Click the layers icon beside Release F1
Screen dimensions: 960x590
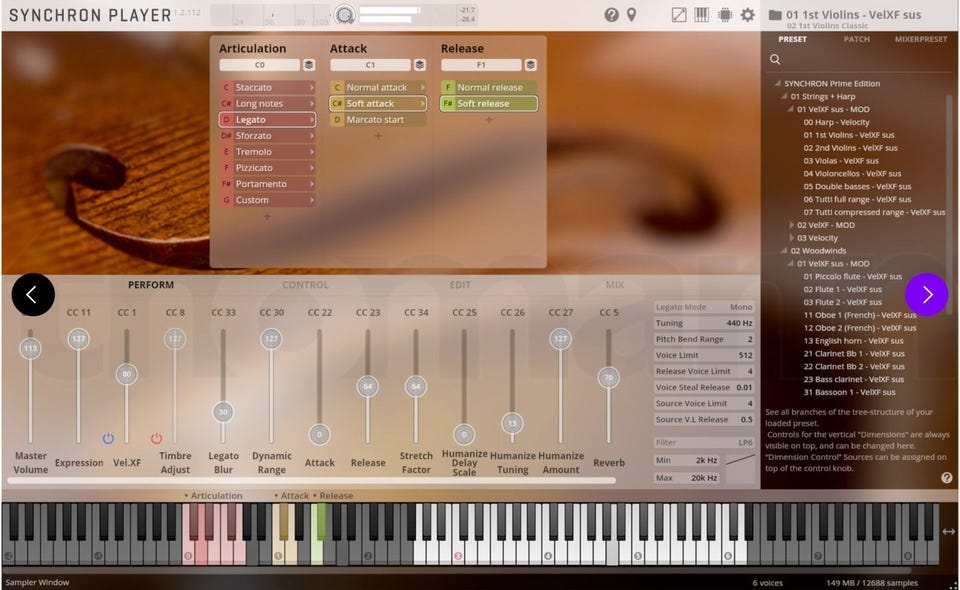tap(530, 65)
